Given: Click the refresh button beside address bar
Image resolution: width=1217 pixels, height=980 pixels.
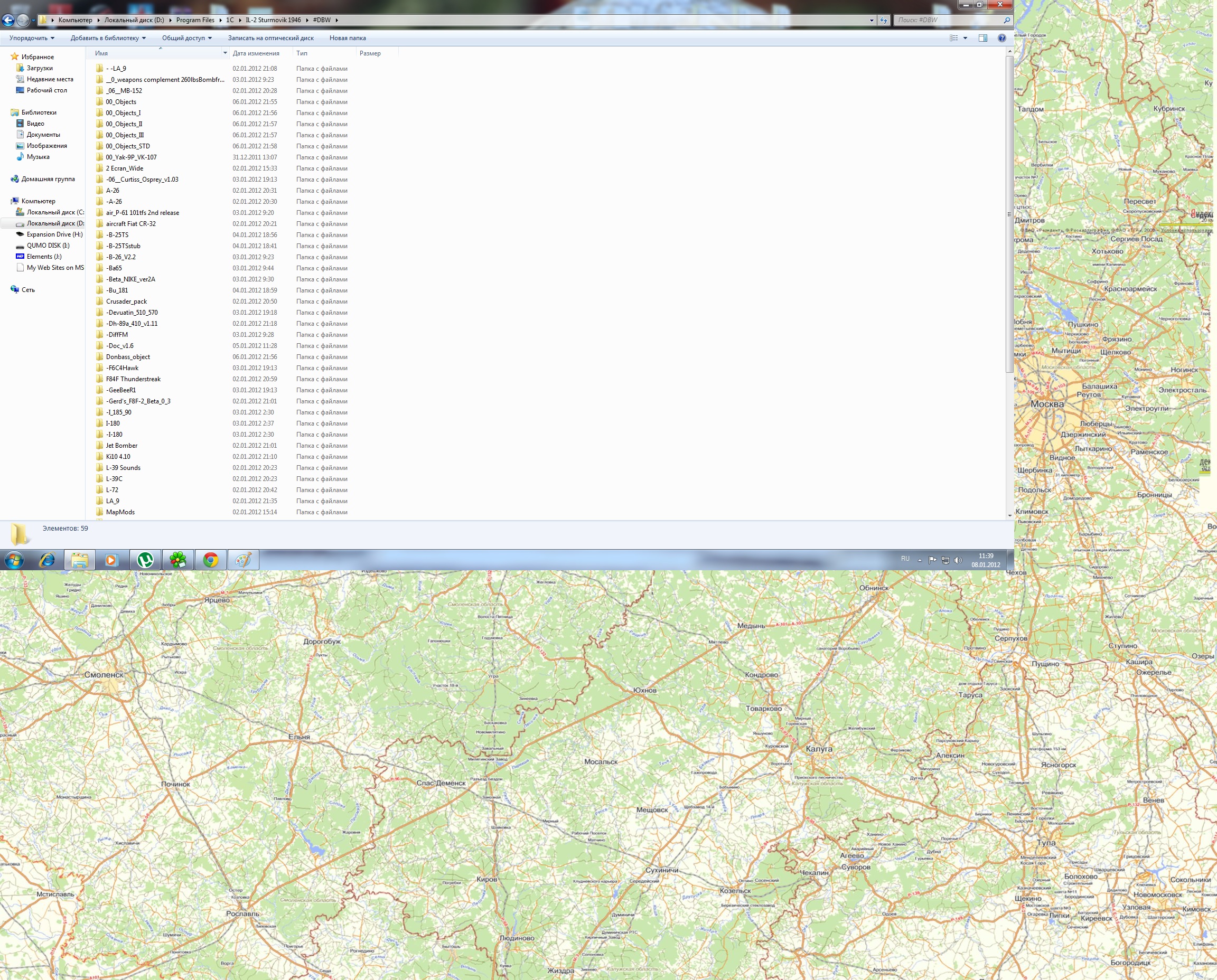Looking at the screenshot, I should point(883,20).
